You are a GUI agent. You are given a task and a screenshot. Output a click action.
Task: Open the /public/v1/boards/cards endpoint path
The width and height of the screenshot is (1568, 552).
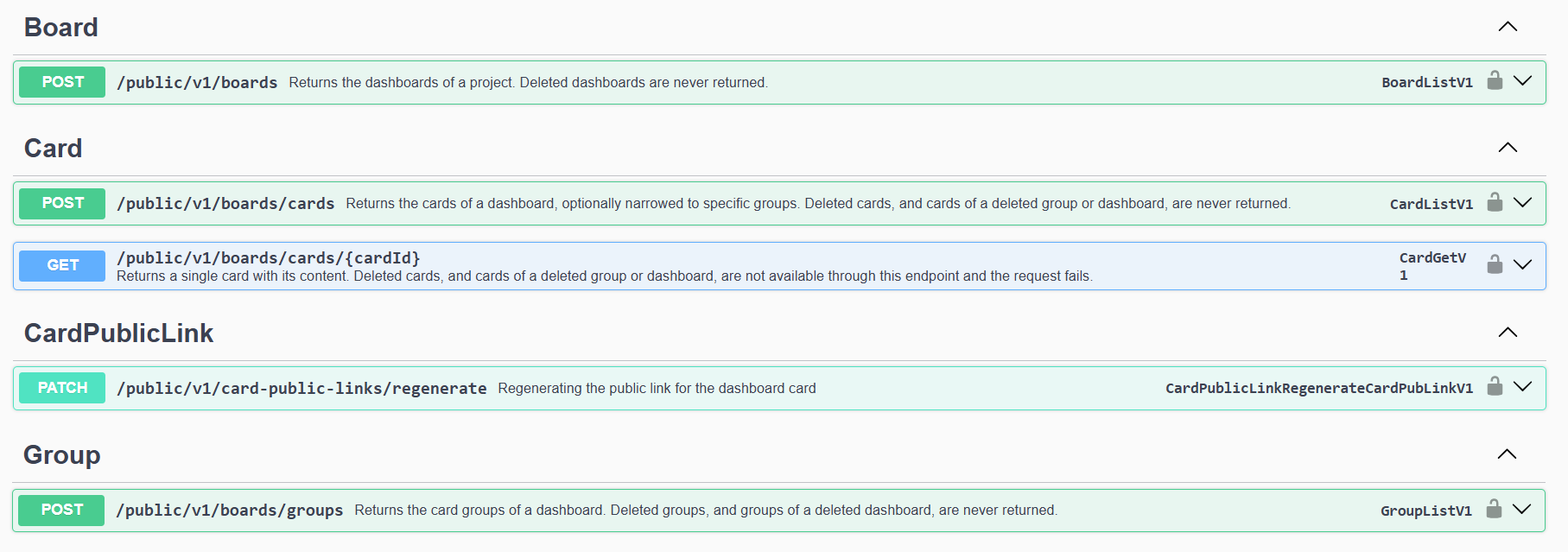point(225,204)
